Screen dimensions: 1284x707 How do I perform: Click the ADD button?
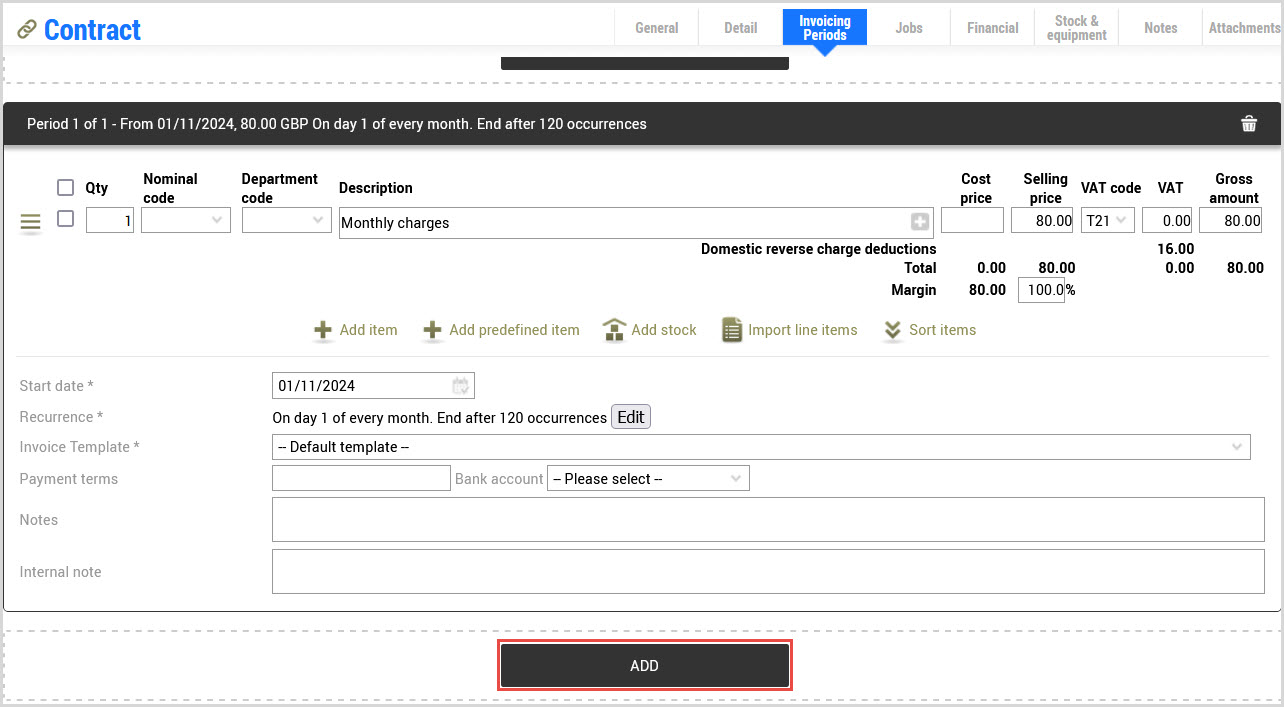click(x=645, y=666)
